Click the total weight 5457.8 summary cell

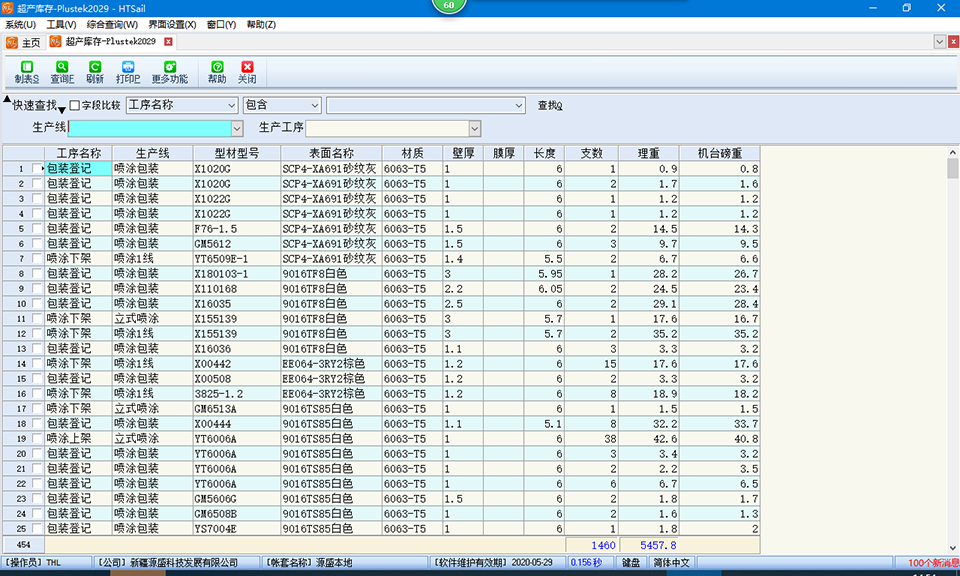(x=649, y=545)
